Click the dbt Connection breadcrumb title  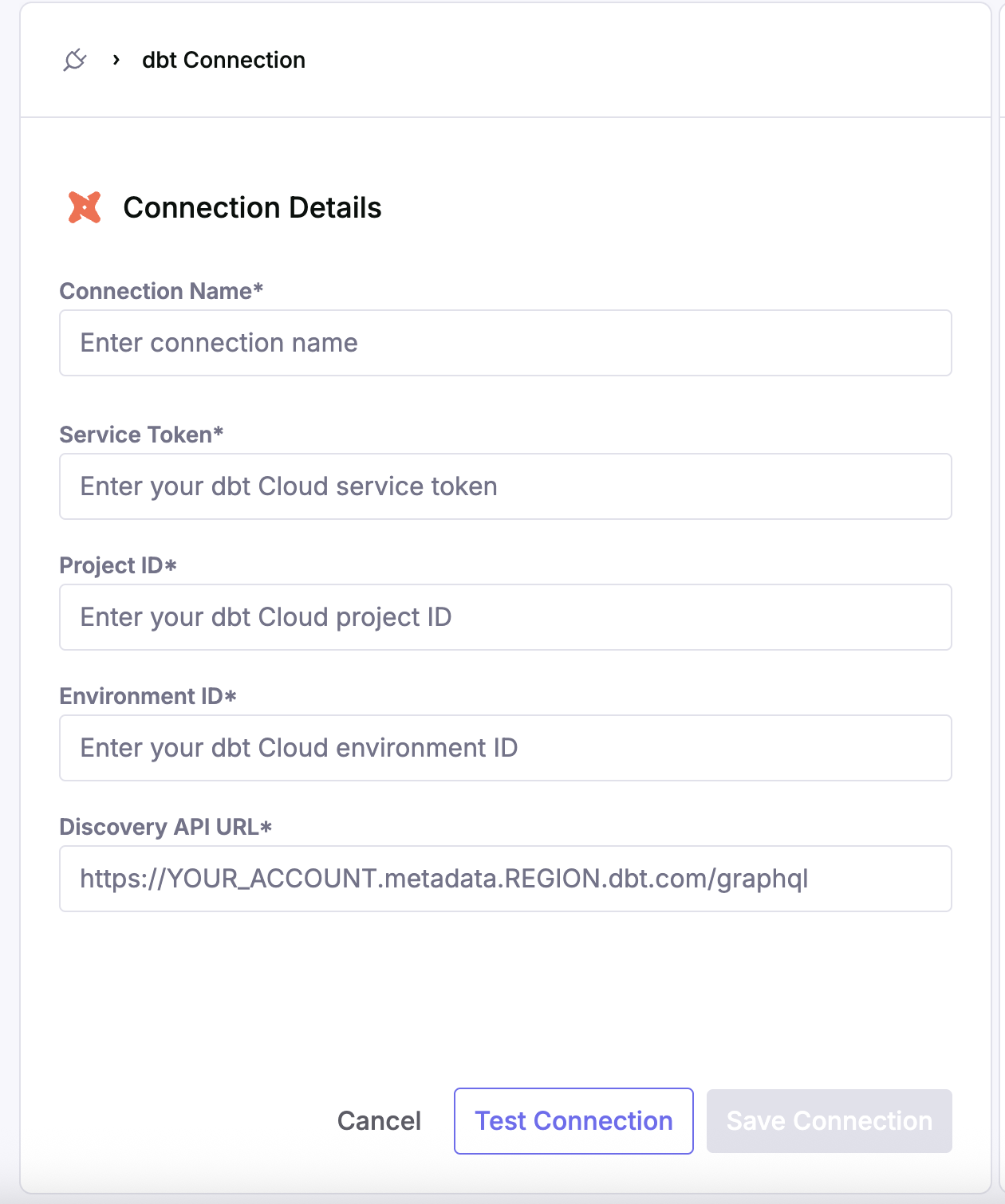[x=223, y=60]
